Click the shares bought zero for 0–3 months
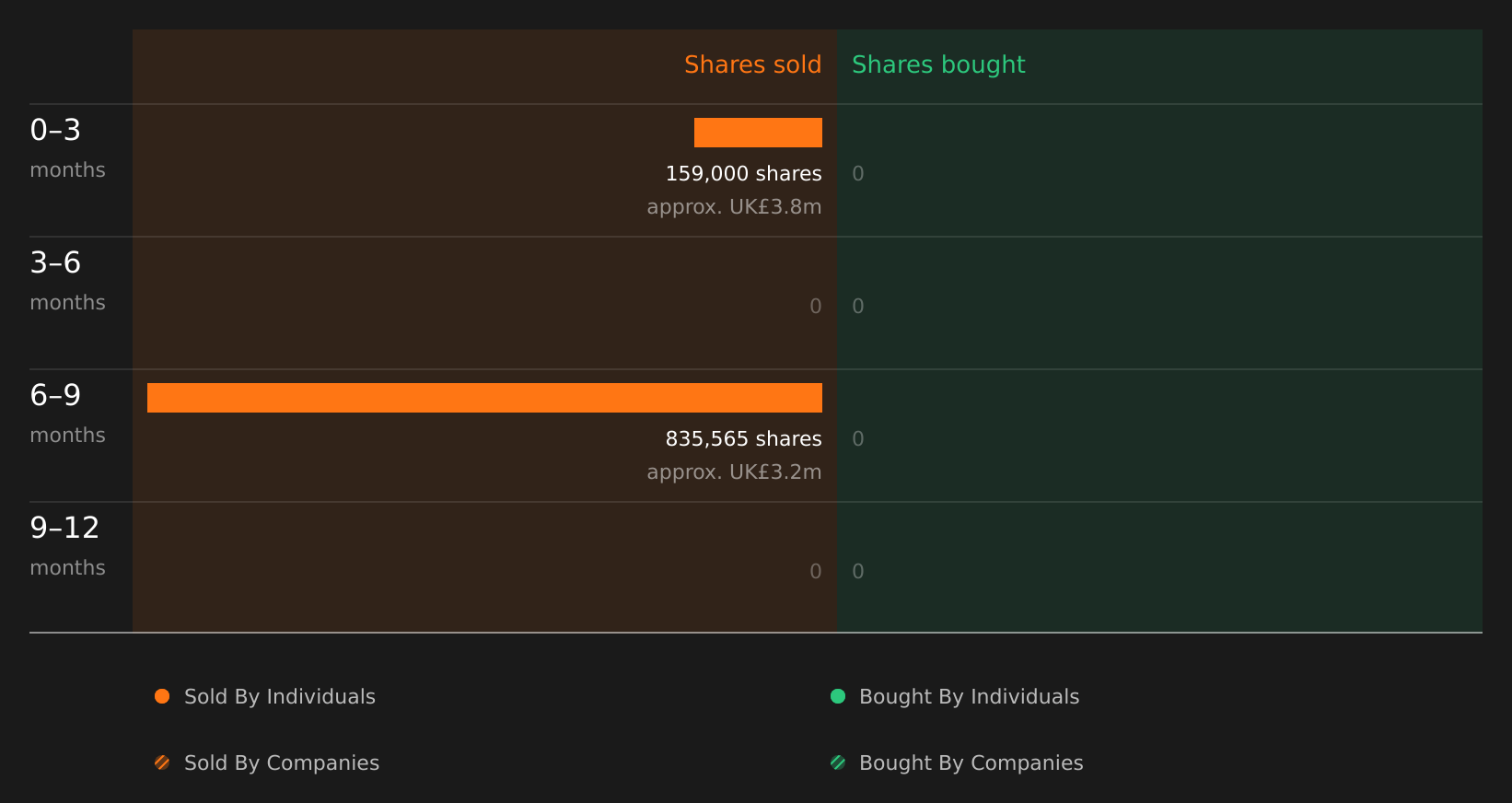The image size is (1512, 803). coord(858,173)
